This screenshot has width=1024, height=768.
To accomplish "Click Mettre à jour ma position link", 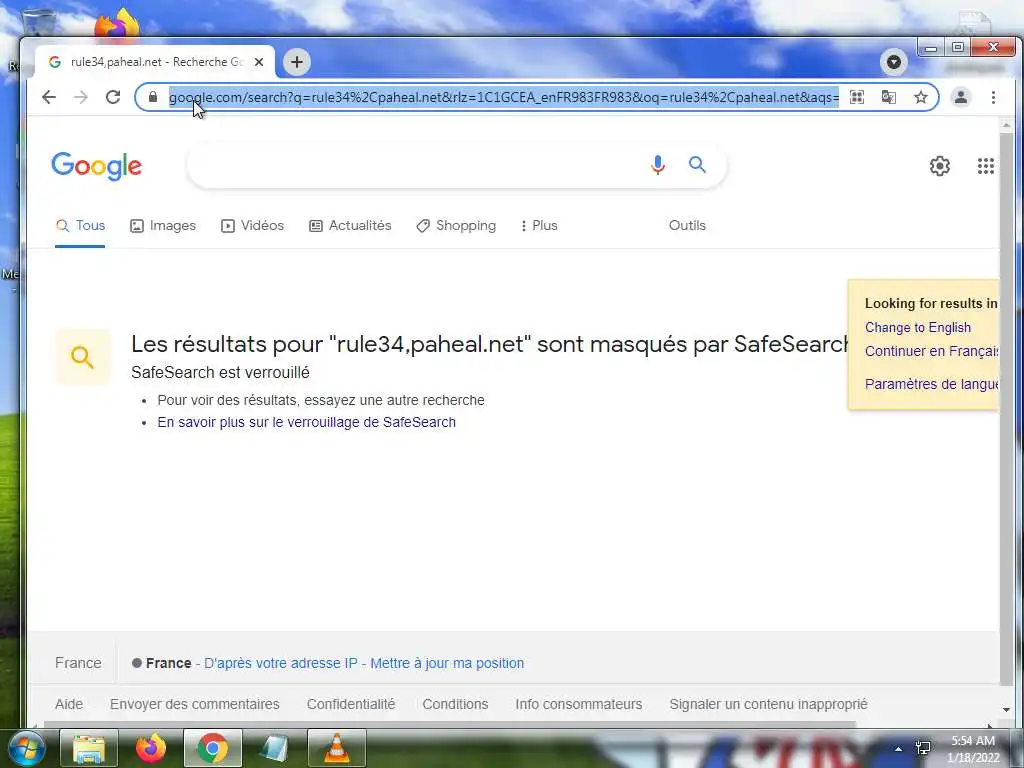I will (x=447, y=663).
